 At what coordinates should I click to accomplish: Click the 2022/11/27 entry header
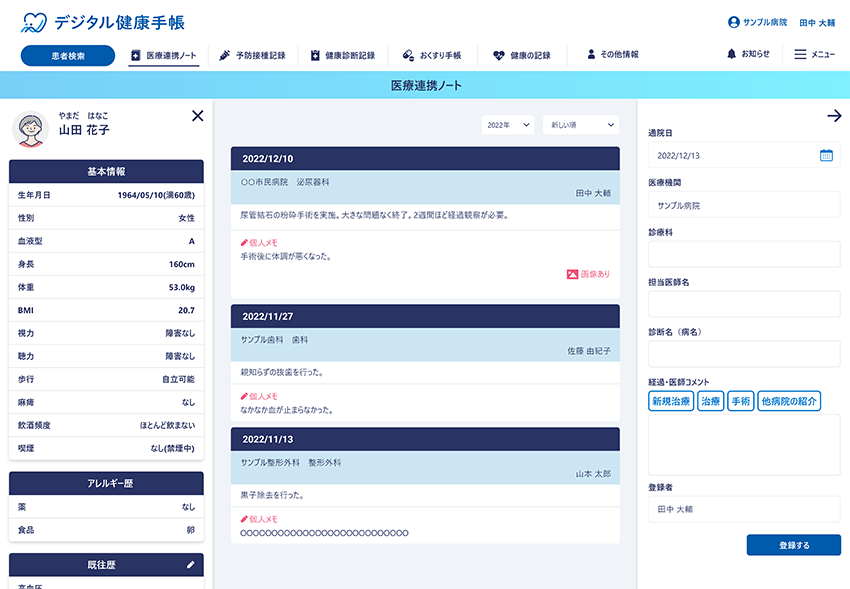tap(425, 316)
